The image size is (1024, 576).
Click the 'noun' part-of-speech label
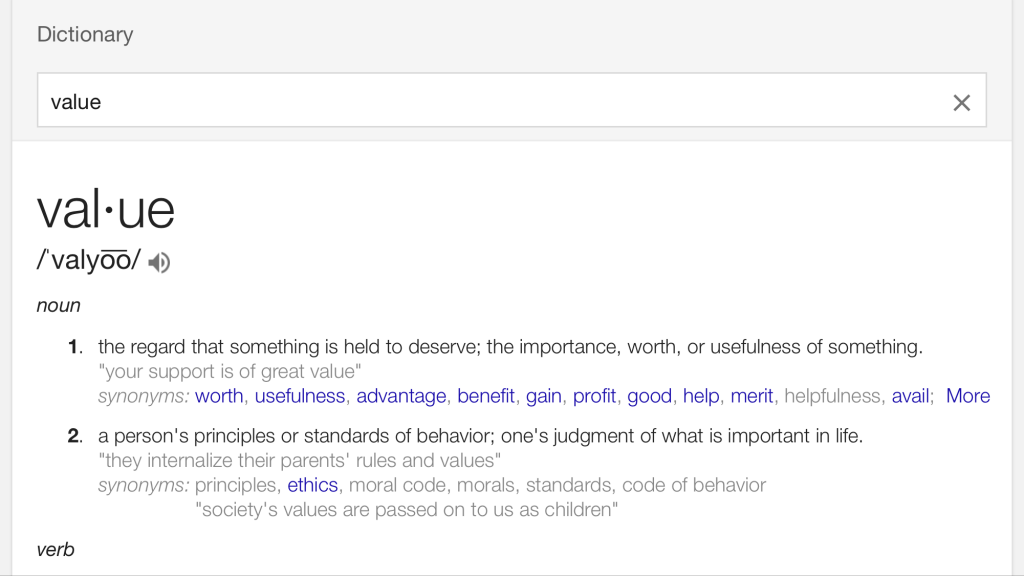click(x=58, y=306)
